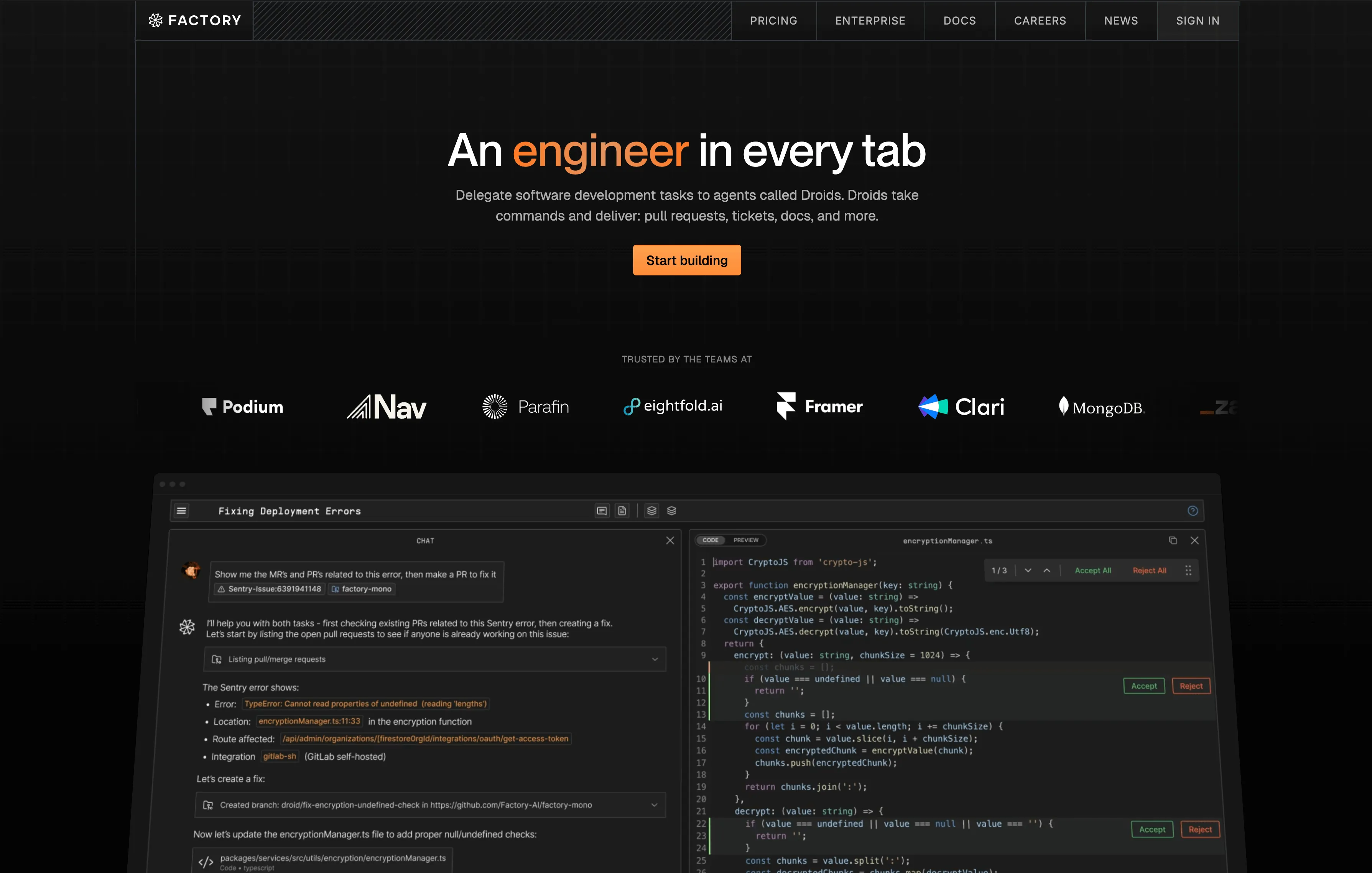
Task: Switch the code view to PREVIEW
Action: pos(746,540)
